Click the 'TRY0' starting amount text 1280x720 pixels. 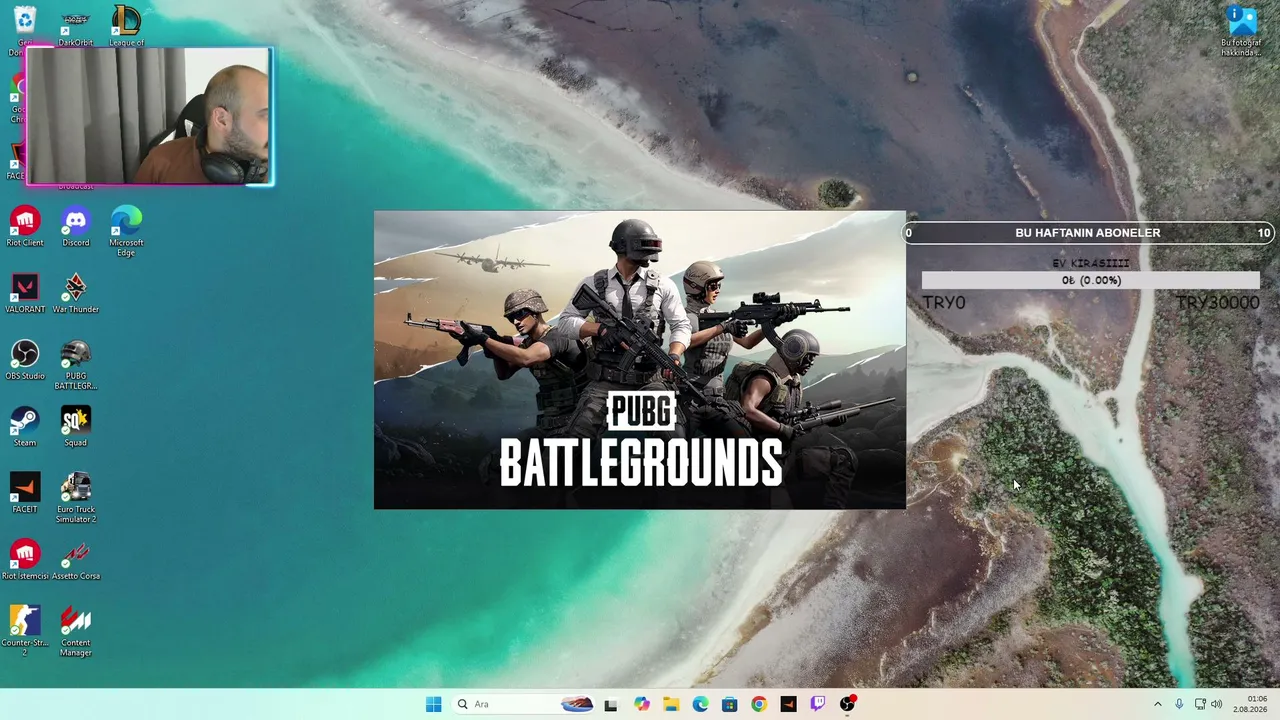coord(944,303)
